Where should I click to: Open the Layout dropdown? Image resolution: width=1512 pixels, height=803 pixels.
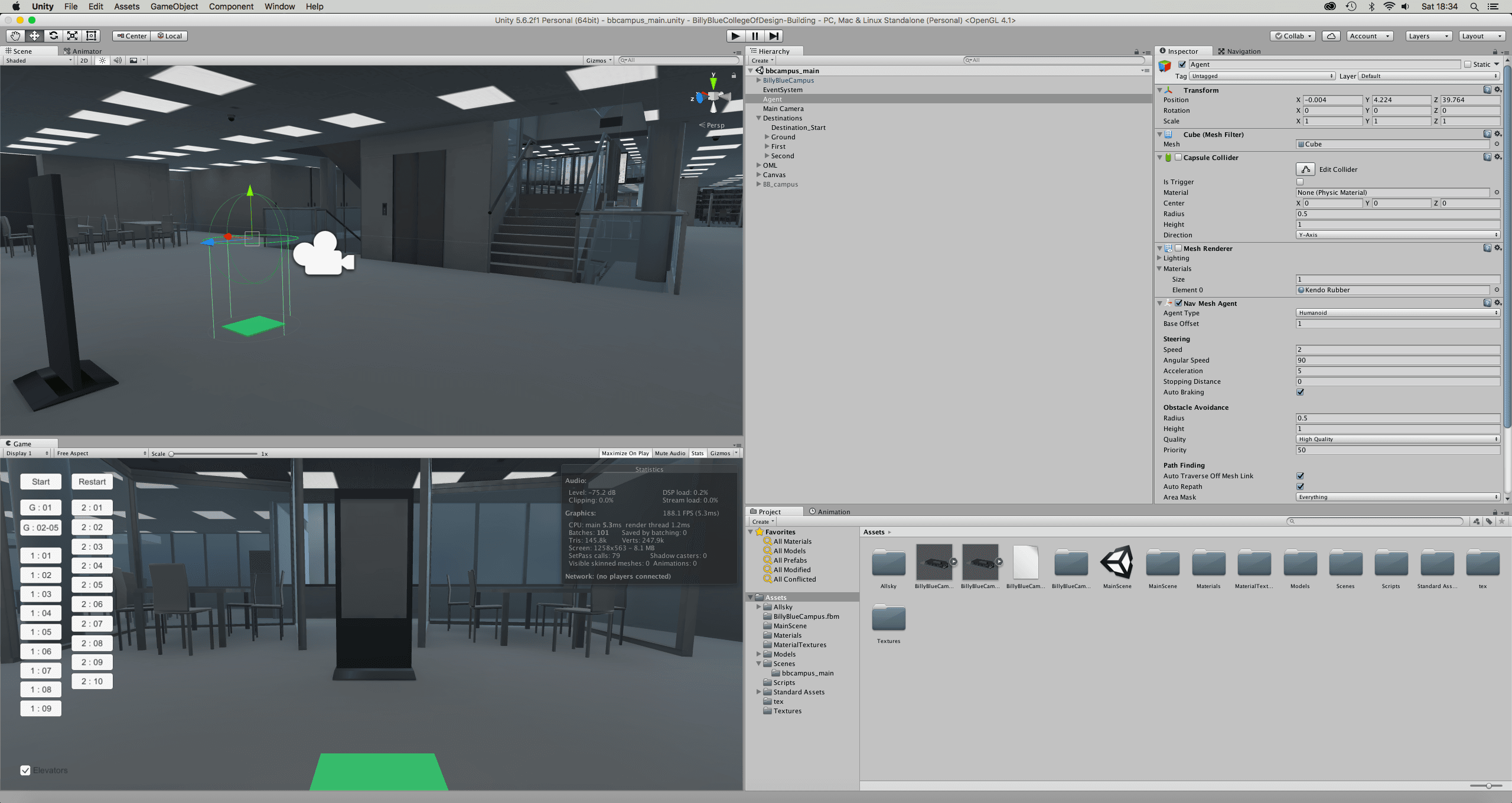click(1481, 35)
